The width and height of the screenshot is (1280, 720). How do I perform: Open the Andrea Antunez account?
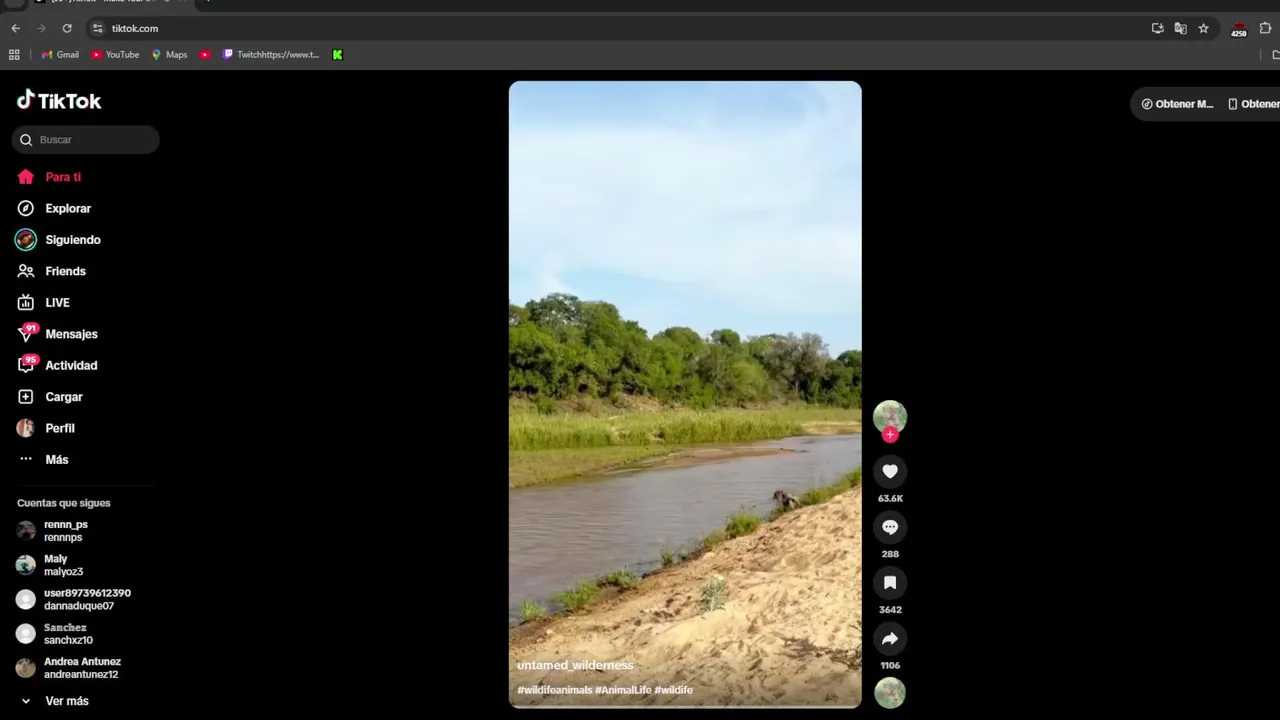[69, 667]
